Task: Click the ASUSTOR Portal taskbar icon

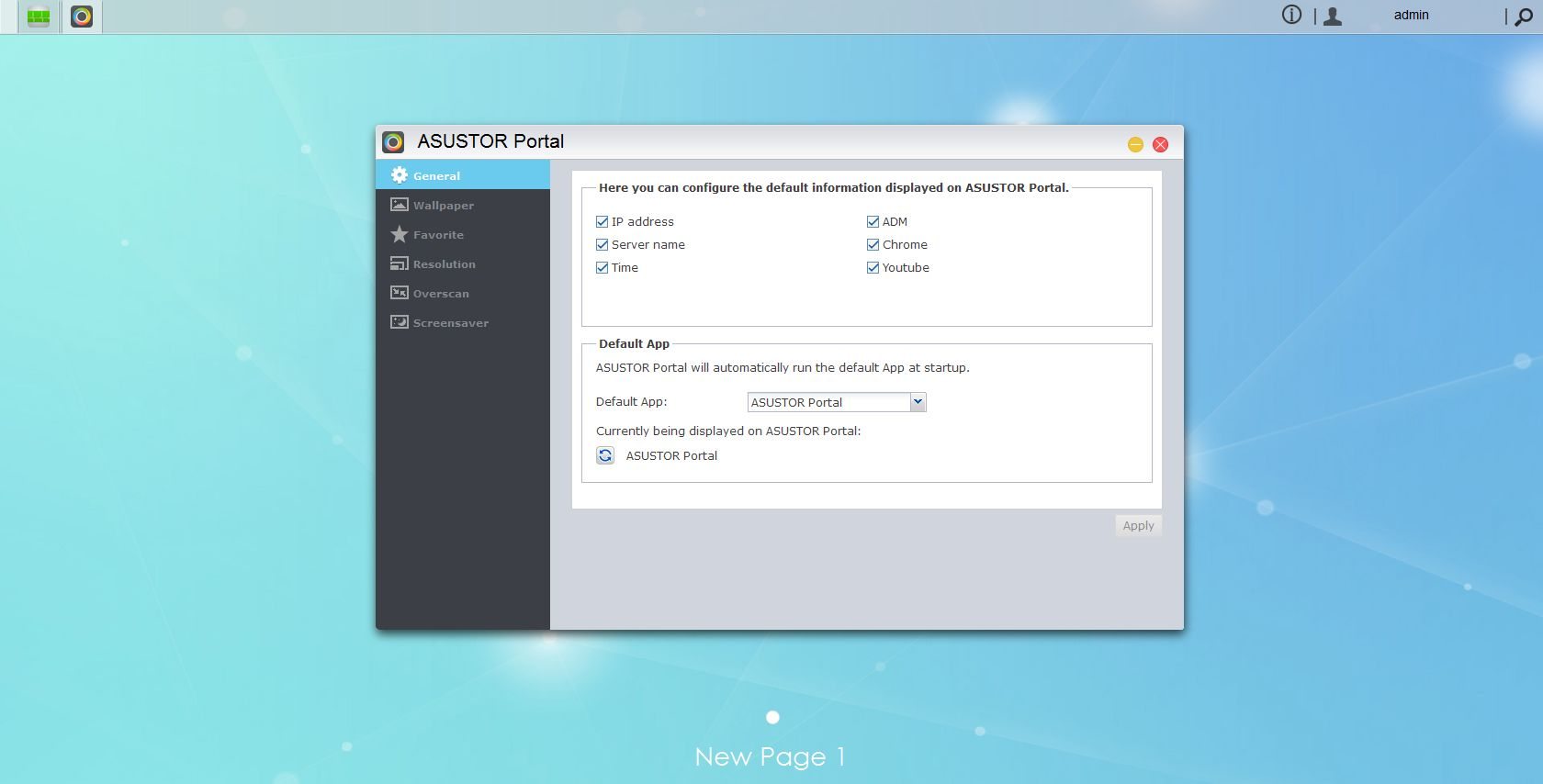Action: (82, 17)
